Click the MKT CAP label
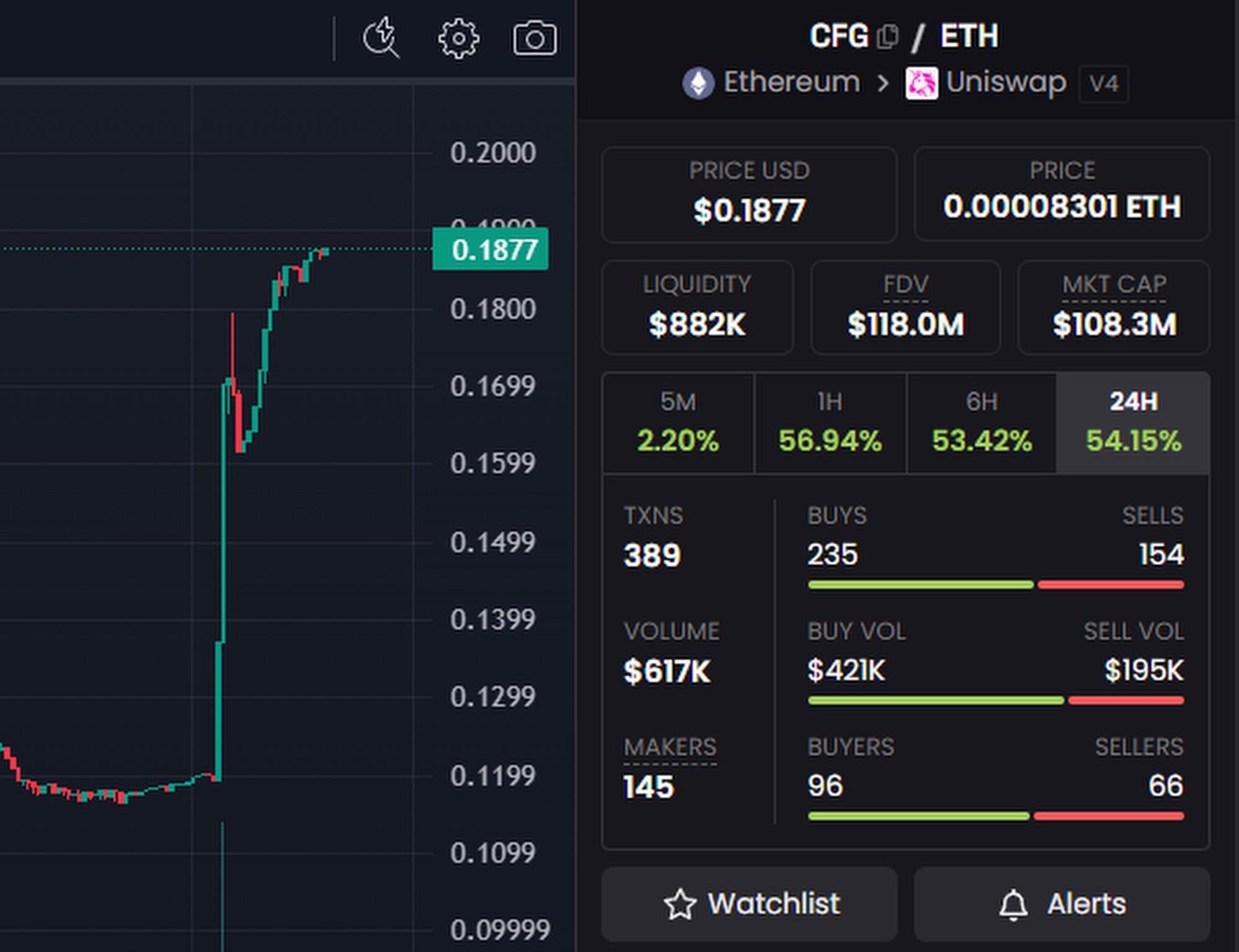Image resolution: width=1239 pixels, height=952 pixels. (x=1114, y=285)
